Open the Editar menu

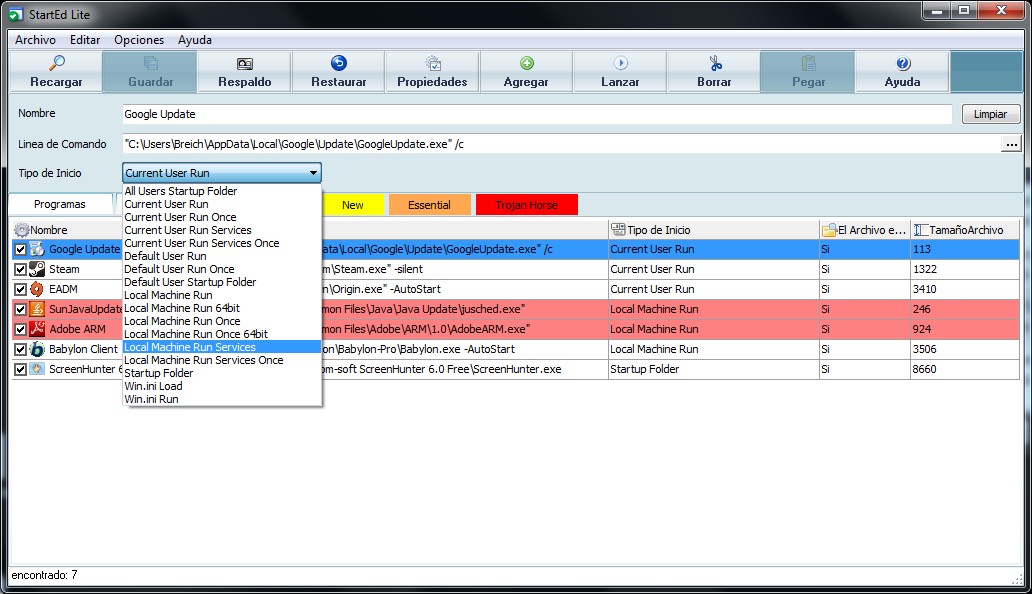pos(85,40)
